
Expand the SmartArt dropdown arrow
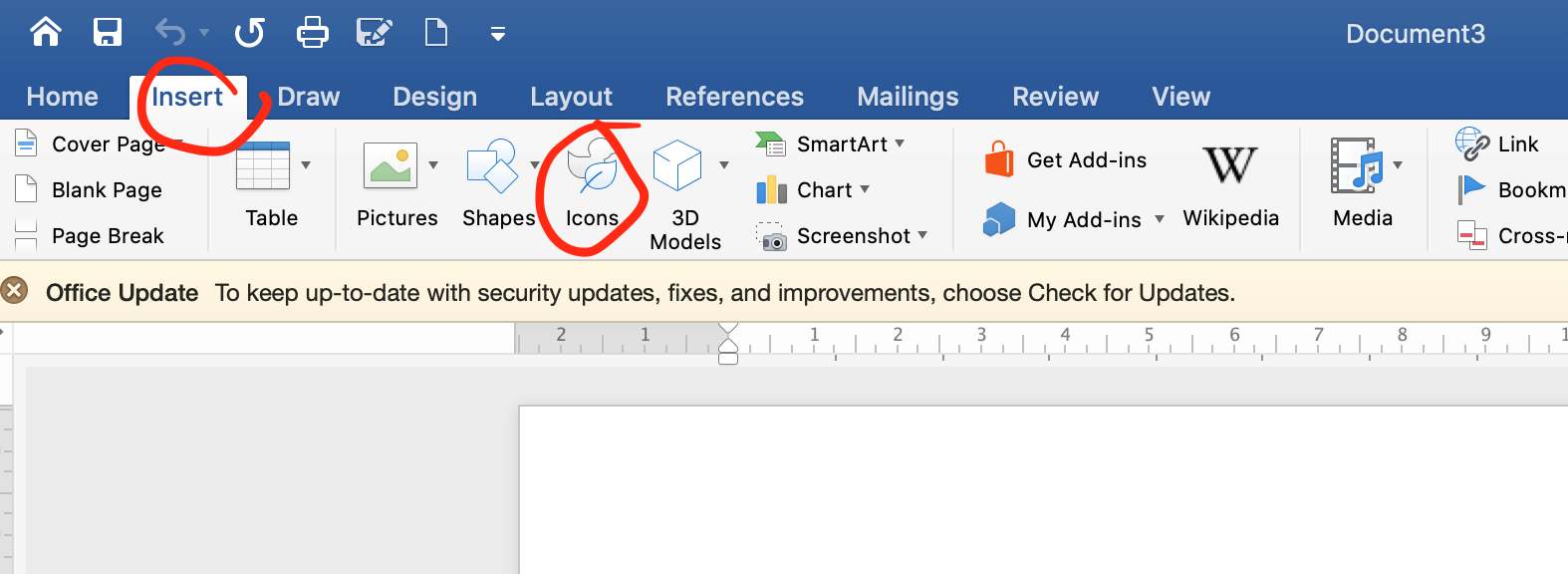click(x=900, y=143)
